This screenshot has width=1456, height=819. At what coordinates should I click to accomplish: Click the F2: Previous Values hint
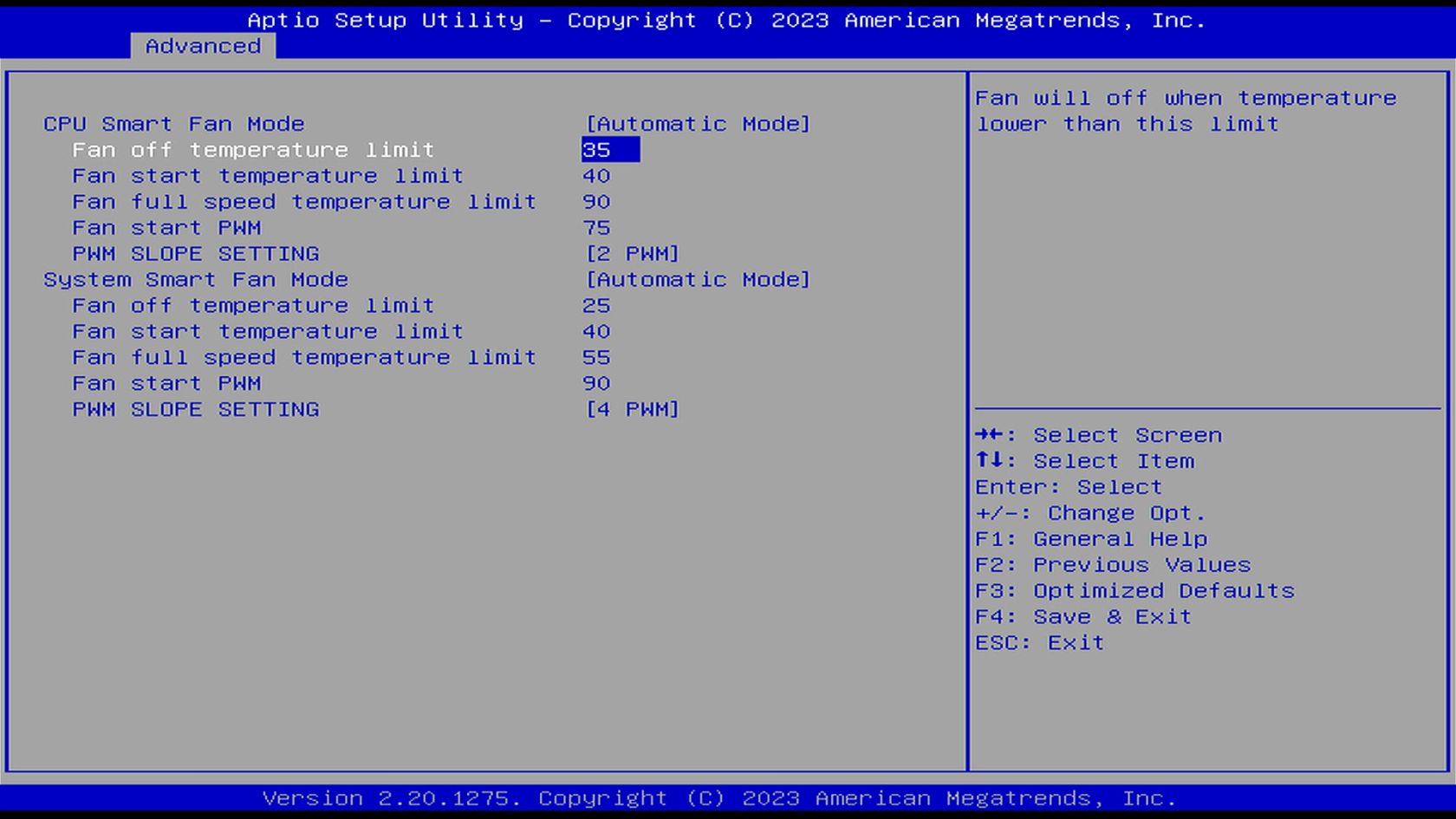click(1113, 565)
